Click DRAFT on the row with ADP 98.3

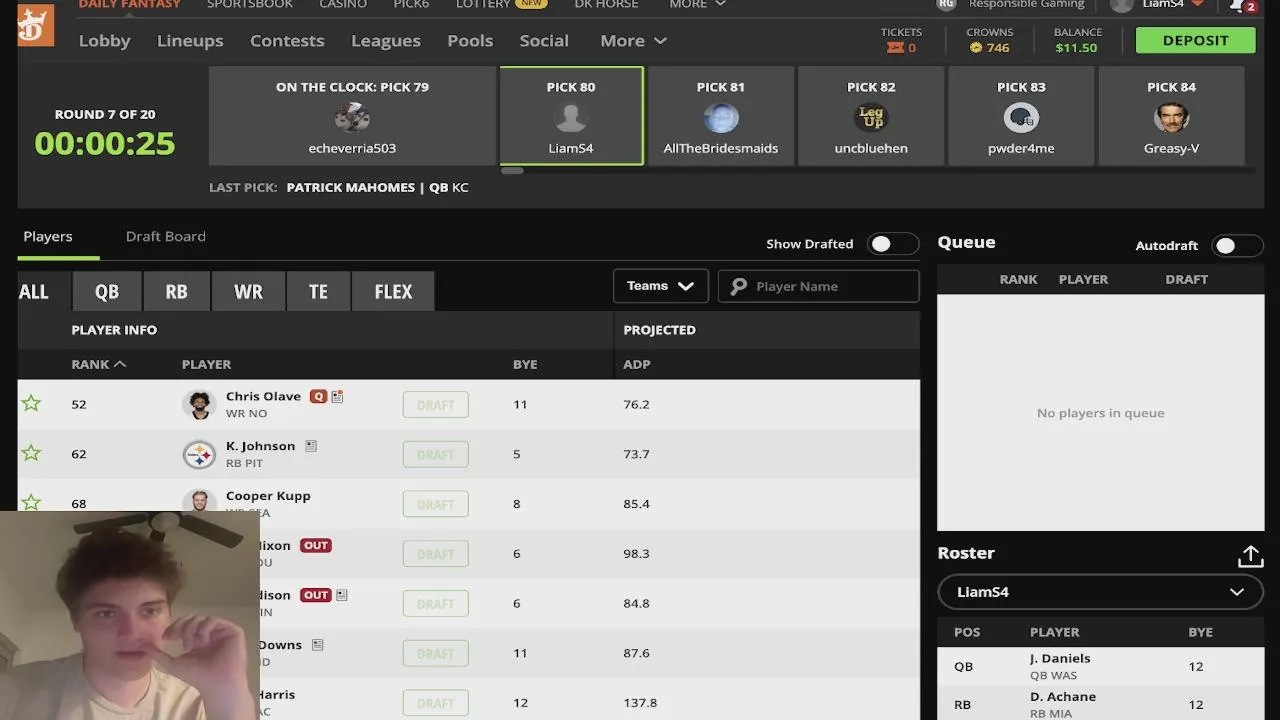pyautogui.click(x=435, y=554)
